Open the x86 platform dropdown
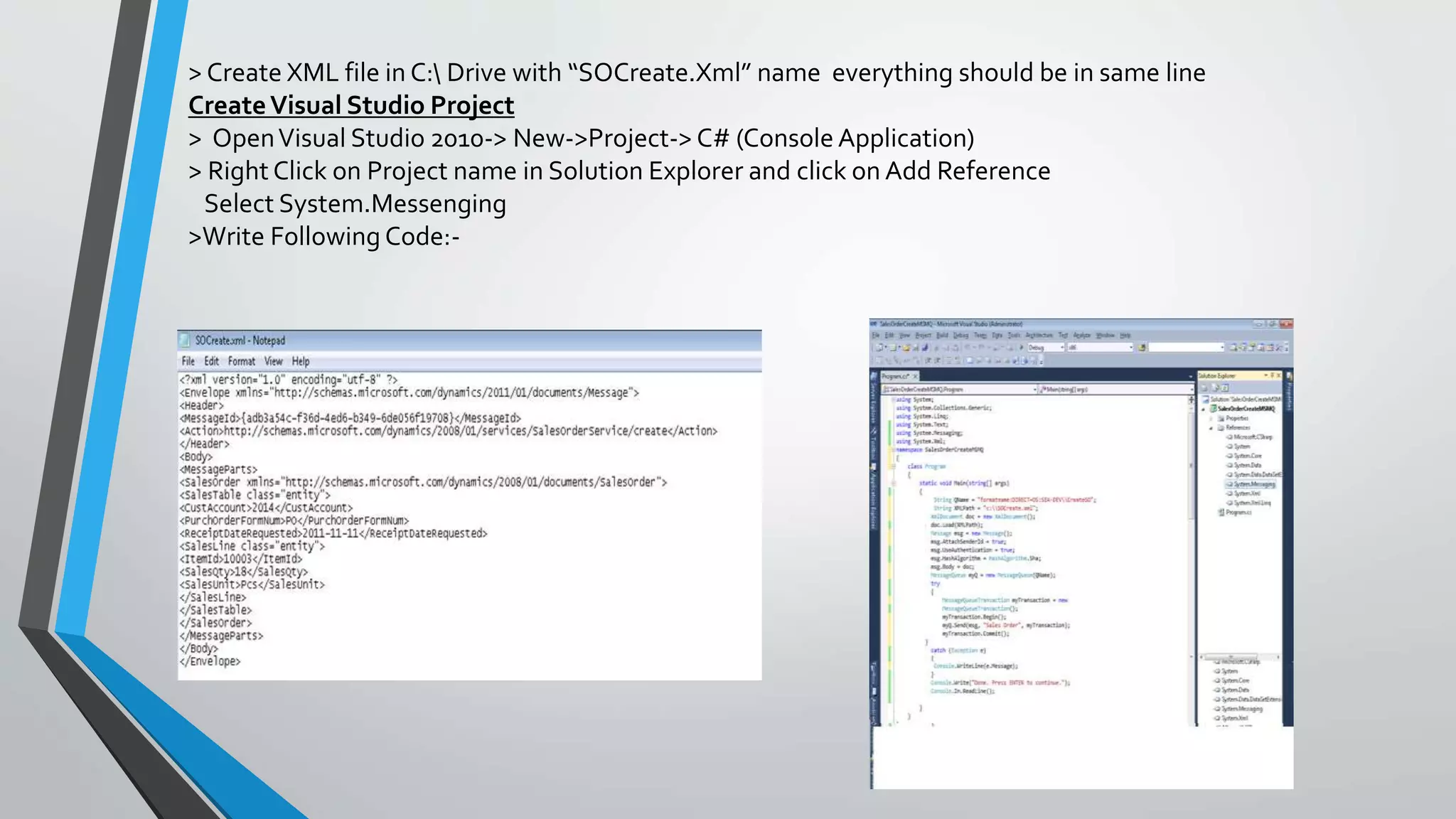The height and width of the screenshot is (819, 1456). 1130,348
